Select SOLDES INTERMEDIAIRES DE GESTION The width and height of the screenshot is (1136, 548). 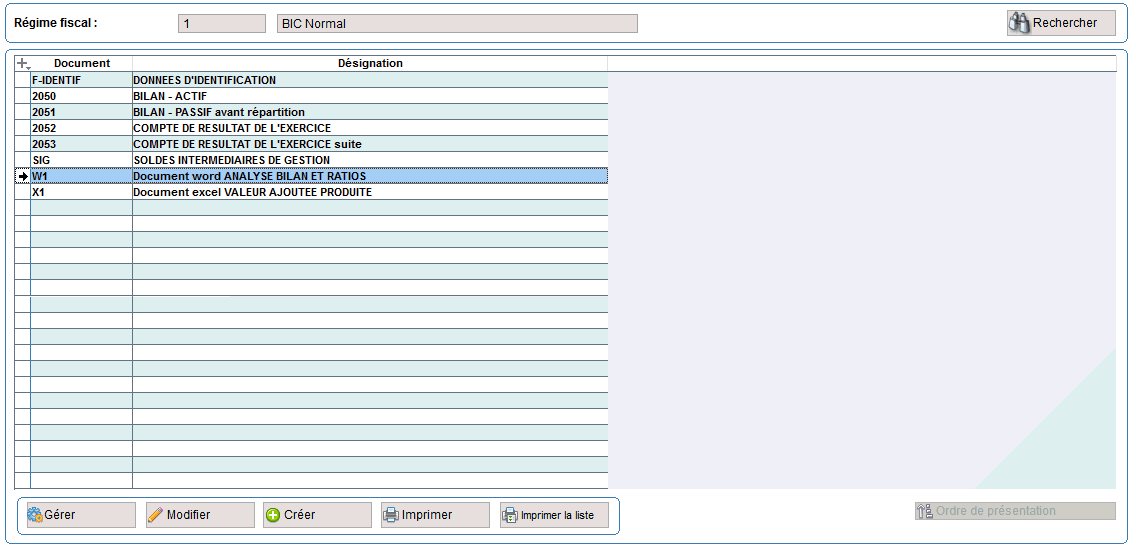370,160
